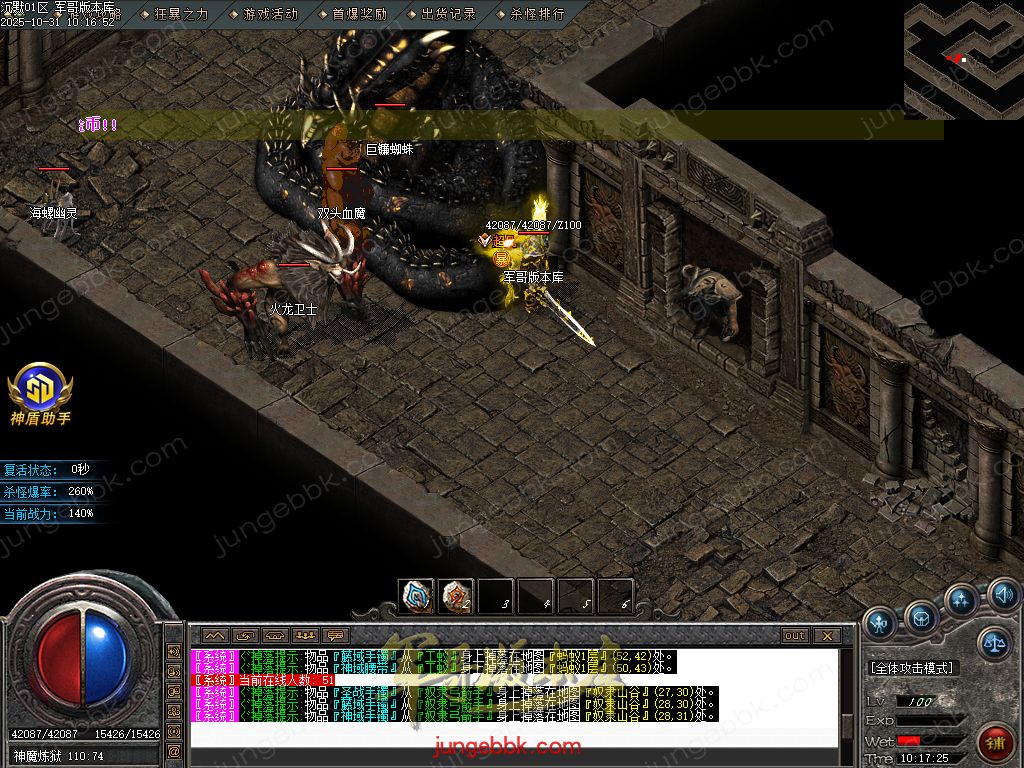Open the 神盾助手 shield assistant icon
This screenshot has width=1024, height=768.
click(40, 392)
